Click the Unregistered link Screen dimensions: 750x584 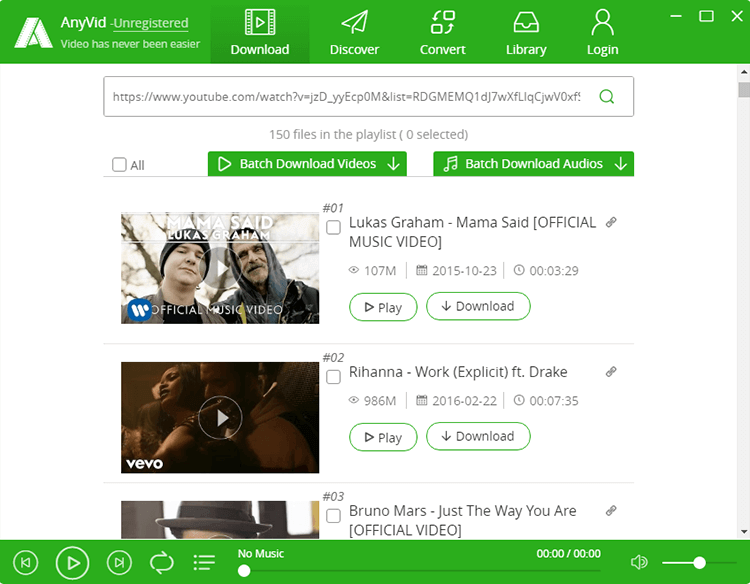click(x=151, y=23)
